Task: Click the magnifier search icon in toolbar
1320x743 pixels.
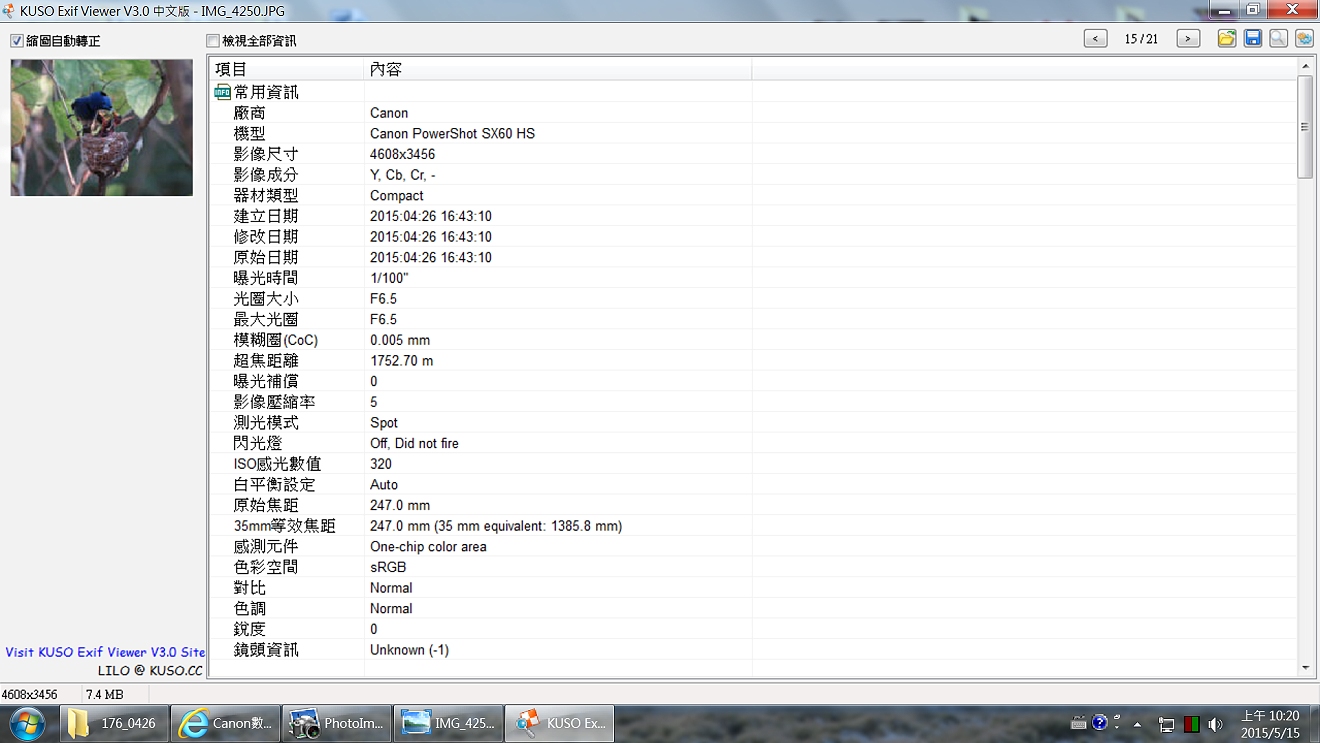Action: (1279, 39)
